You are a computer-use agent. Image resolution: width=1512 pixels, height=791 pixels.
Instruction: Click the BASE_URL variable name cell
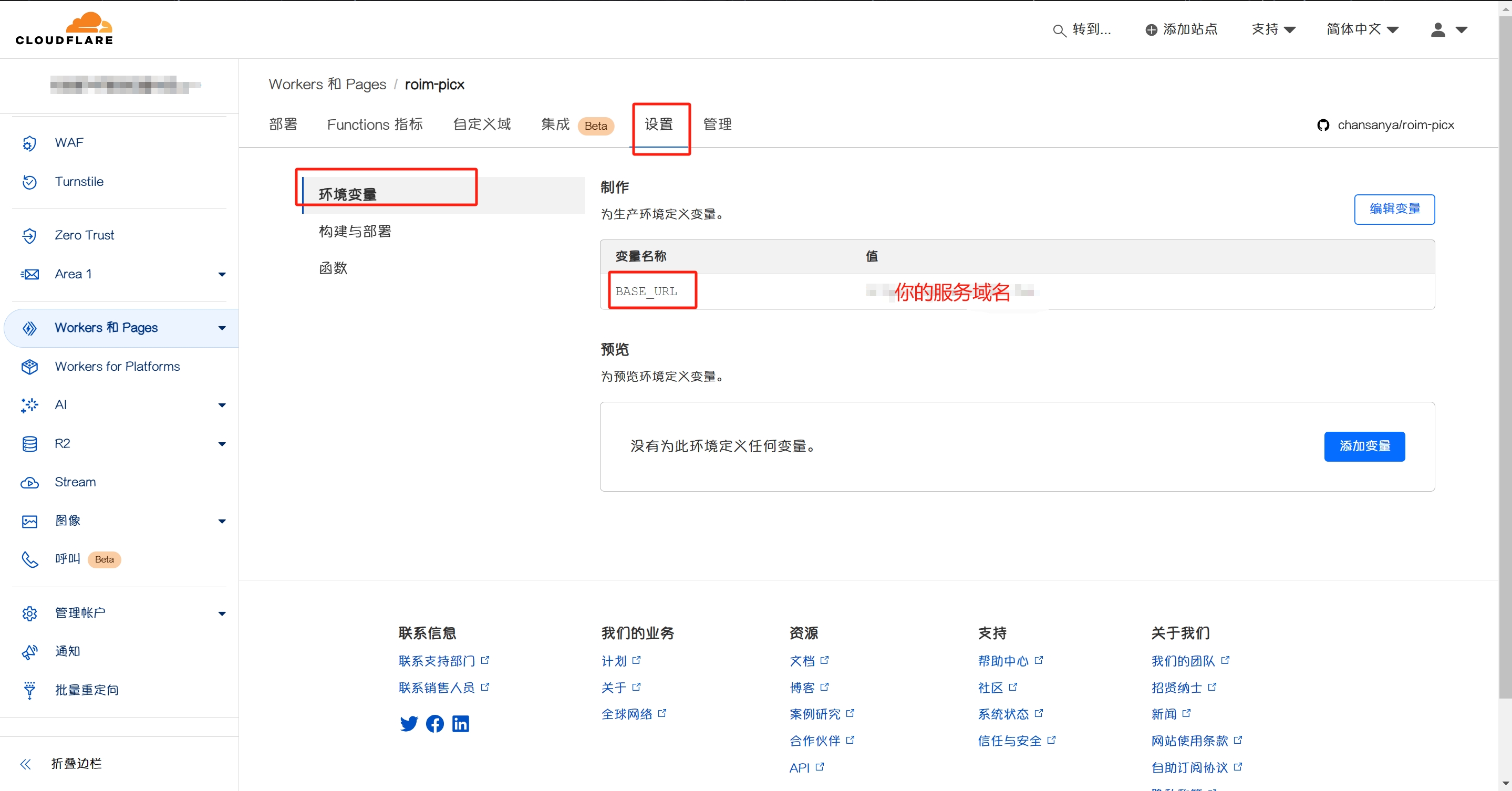(646, 291)
